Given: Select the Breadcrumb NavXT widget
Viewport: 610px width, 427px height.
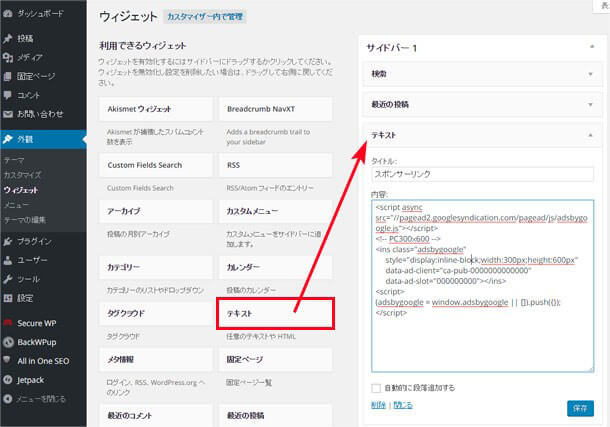Looking at the screenshot, I should 276,109.
